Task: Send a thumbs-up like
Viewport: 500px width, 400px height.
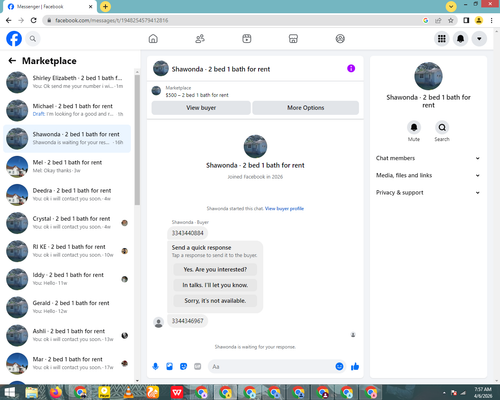Action: tap(355, 367)
